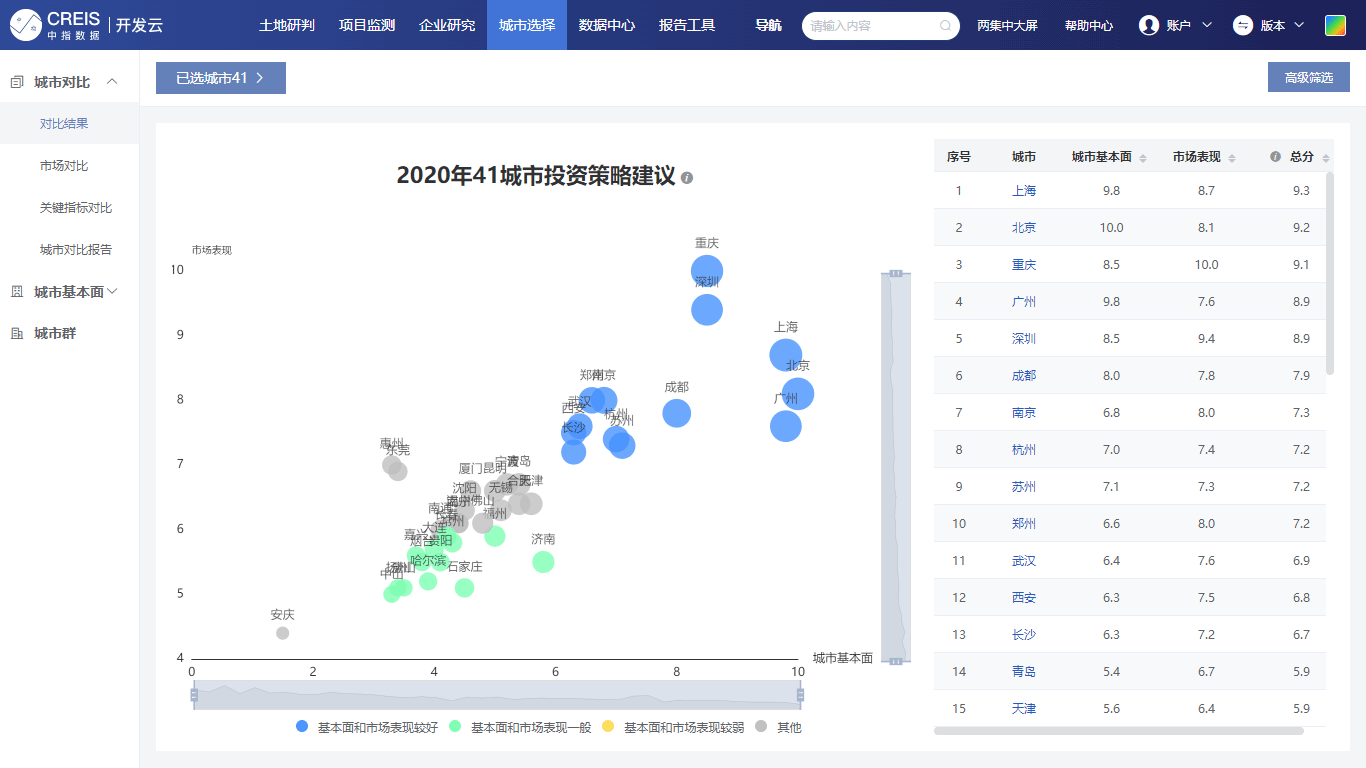This screenshot has width=1366, height=768.
Task: Select 市场对比 in the sidebar
Action: pos(64,166)
